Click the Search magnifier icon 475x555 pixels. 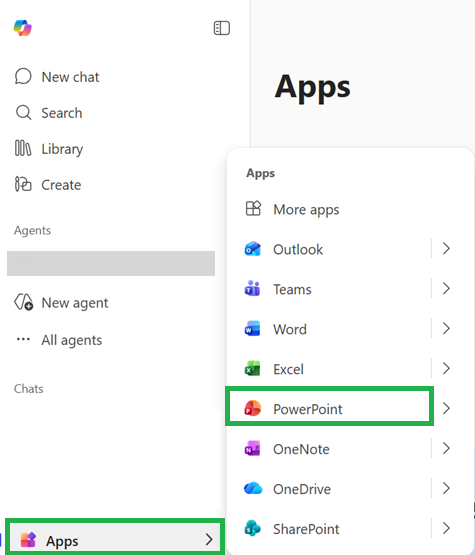pyautogui.click(x=23, y=113)
